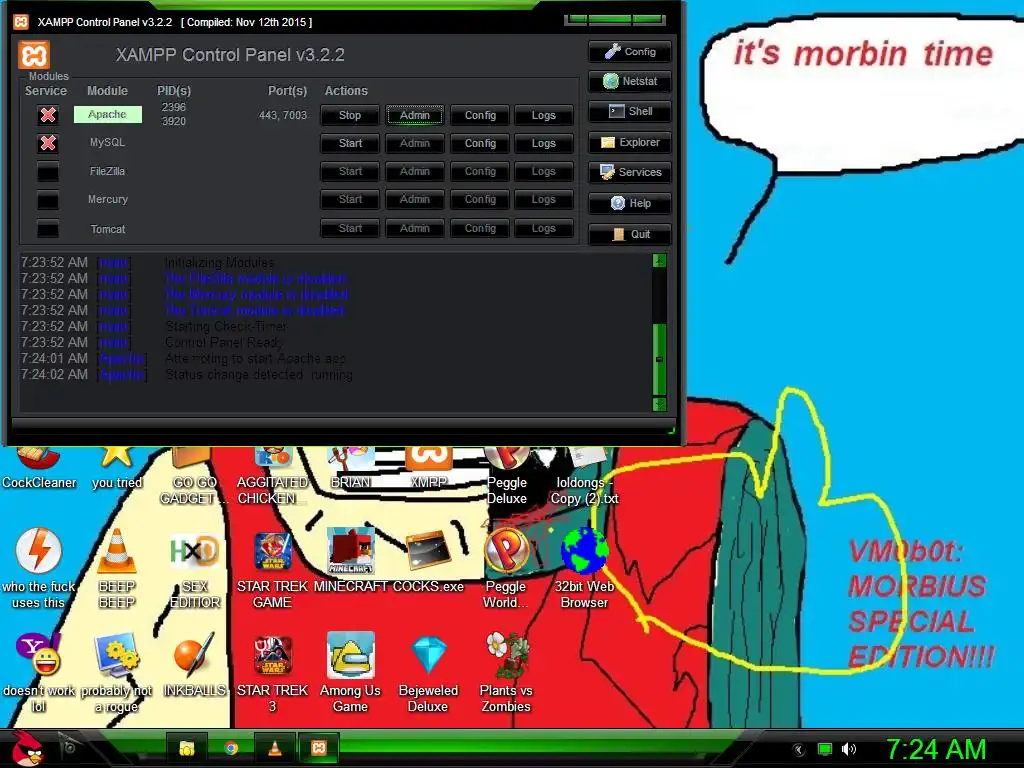Toggle the Mercury service checkbox
1024x768 pixels.
point(48,200)
